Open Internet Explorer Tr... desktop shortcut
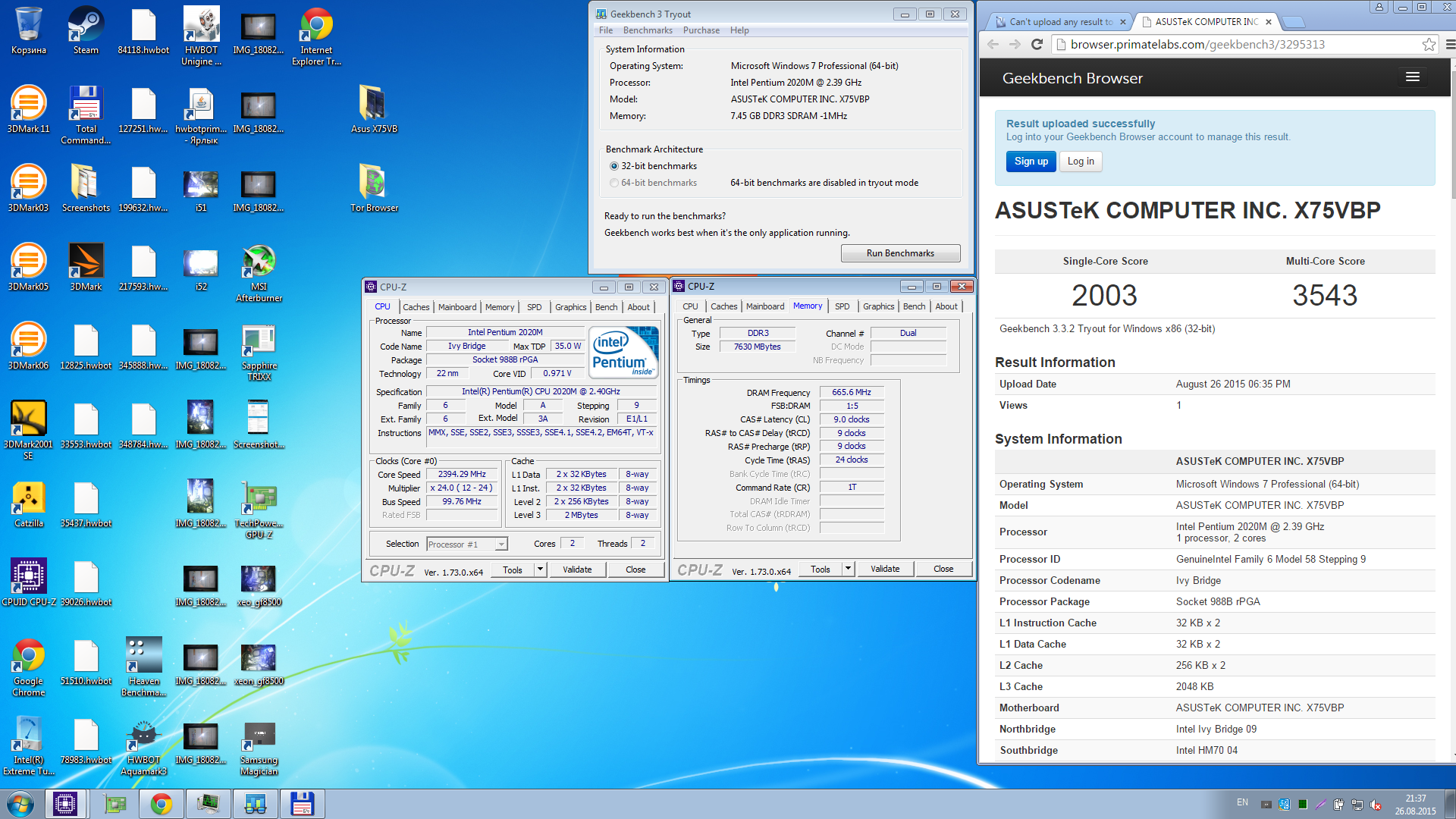The height and width of the screenshot is (819, 1456). click(316, 36)
